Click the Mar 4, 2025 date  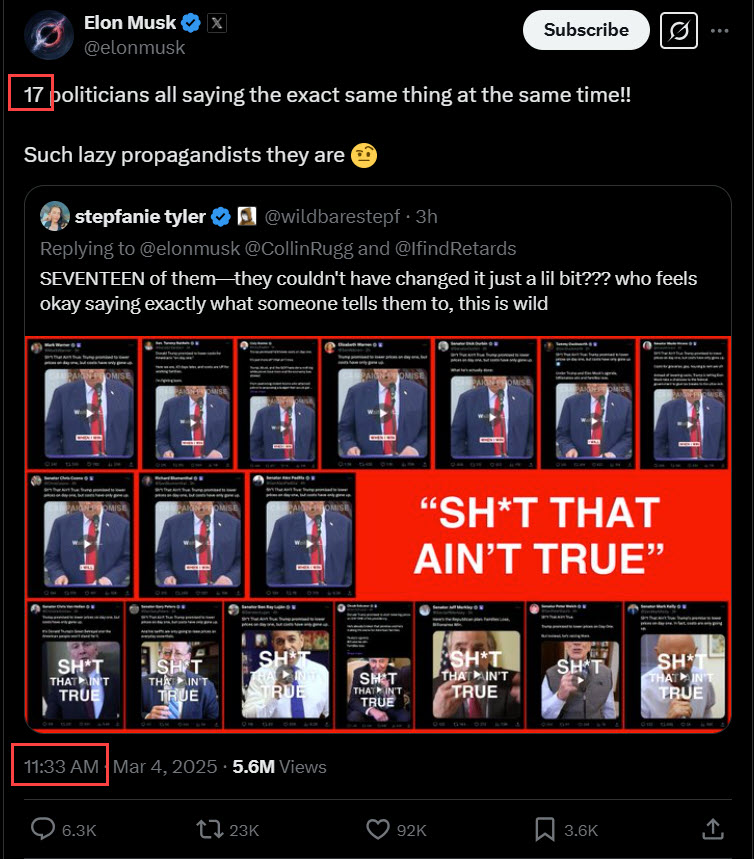pos(165,766)
